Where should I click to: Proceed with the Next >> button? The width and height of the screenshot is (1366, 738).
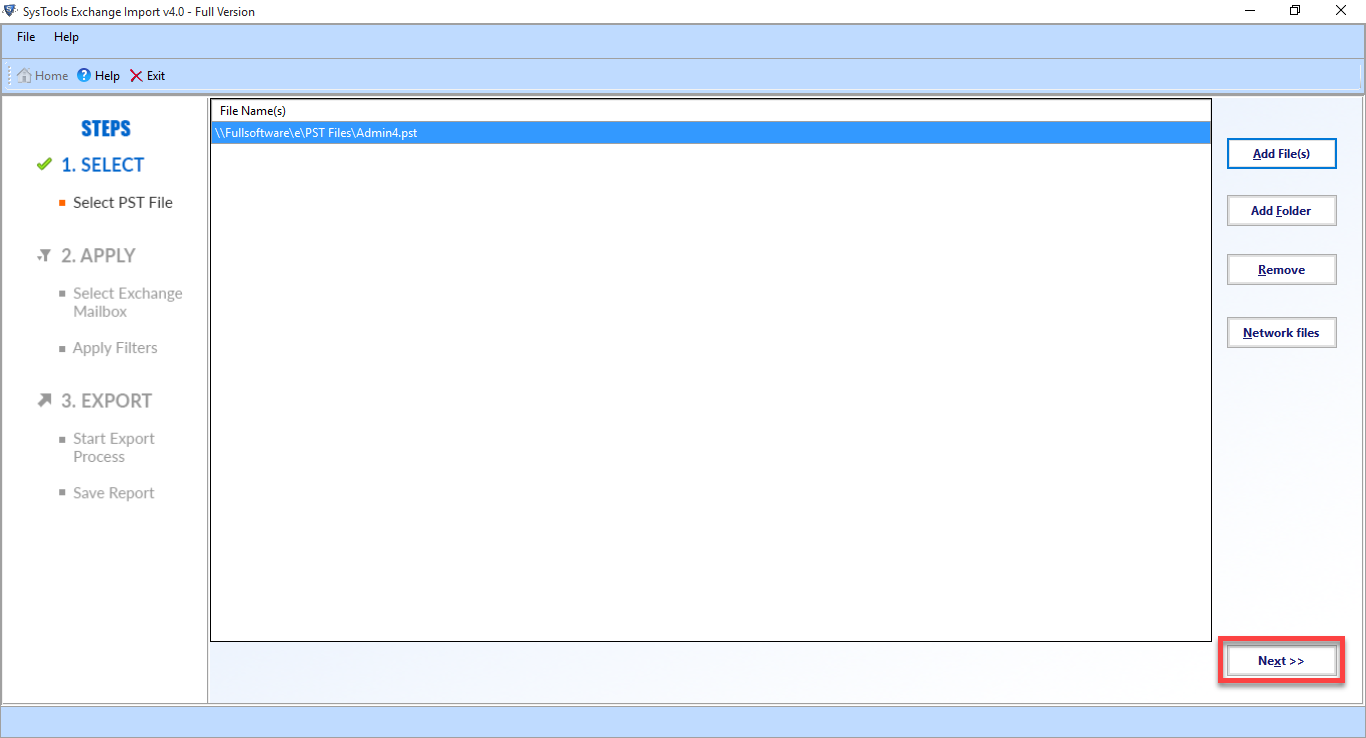coord(1281,661)
